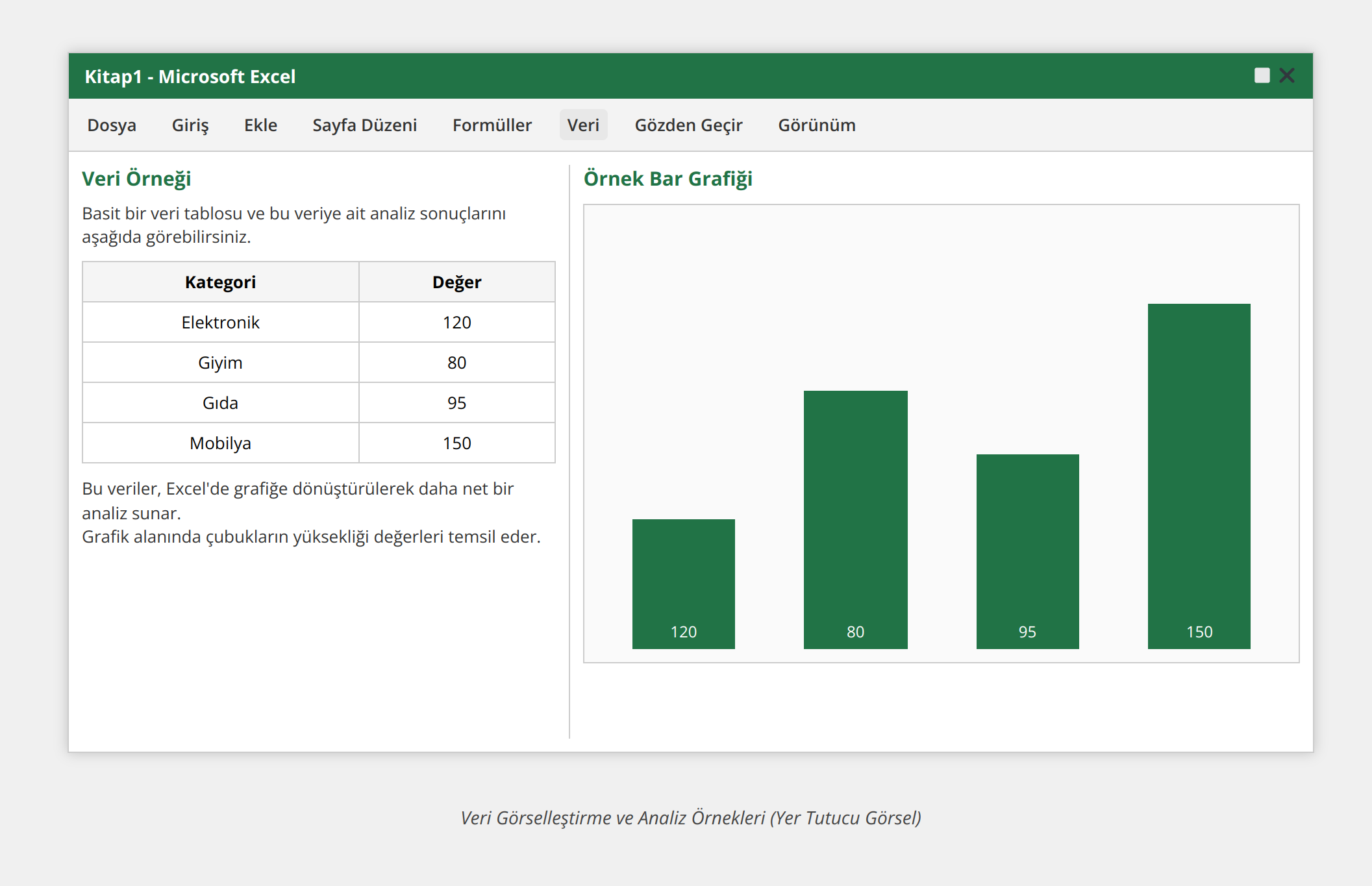Switch to the Görünüm tab
Screen dimensions: 1372x886
click(817, 125)
